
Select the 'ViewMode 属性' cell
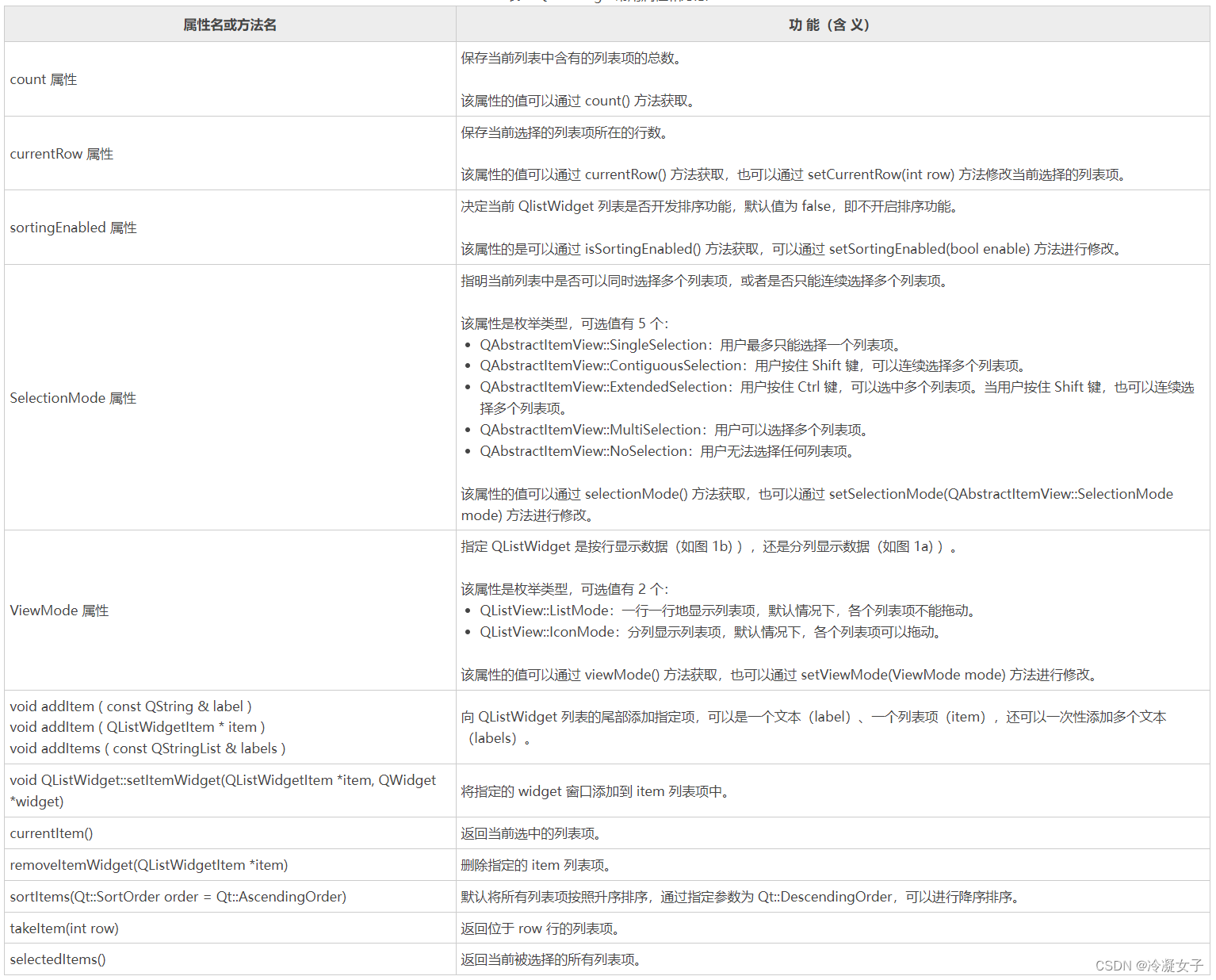click(x=230, y=611)
